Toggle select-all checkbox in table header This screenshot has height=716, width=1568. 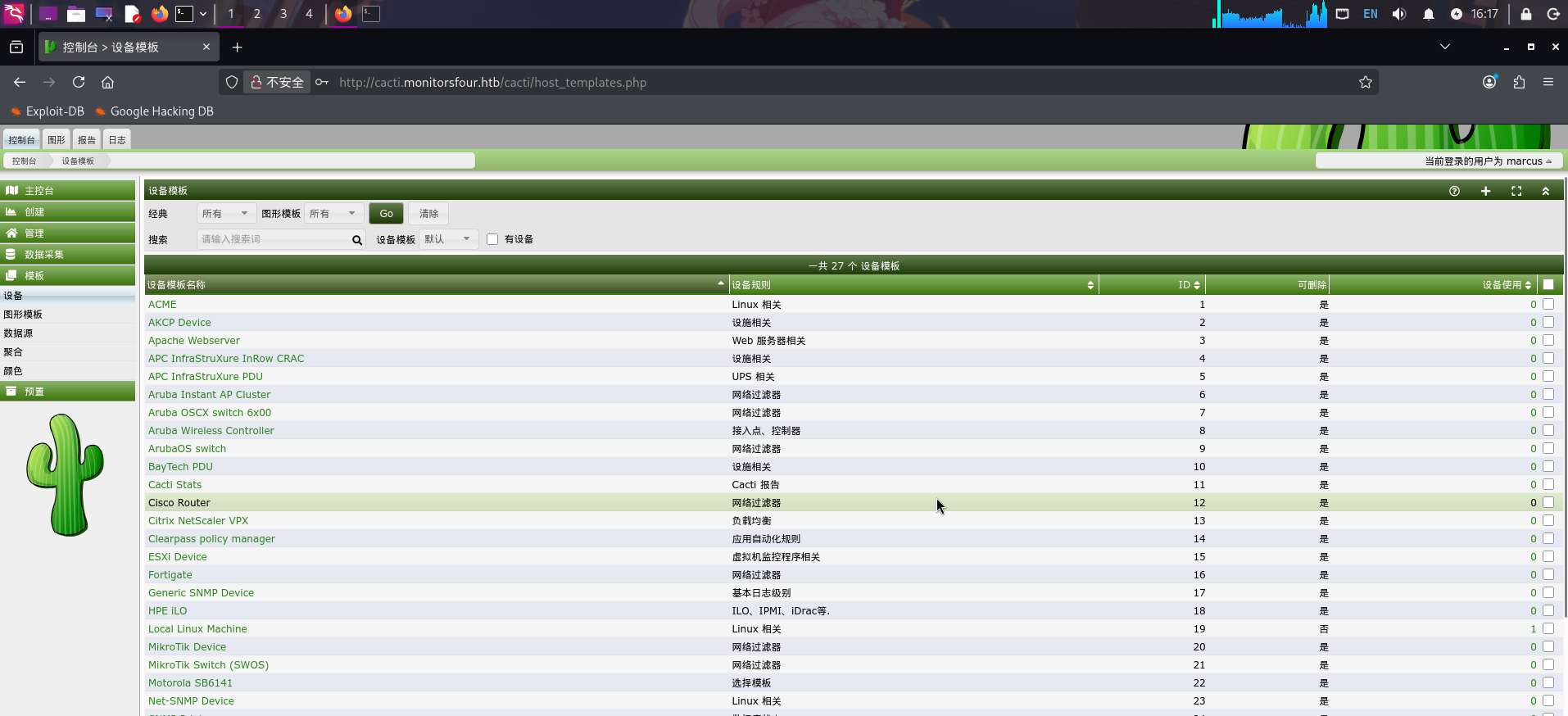(x=1548, y=284)
